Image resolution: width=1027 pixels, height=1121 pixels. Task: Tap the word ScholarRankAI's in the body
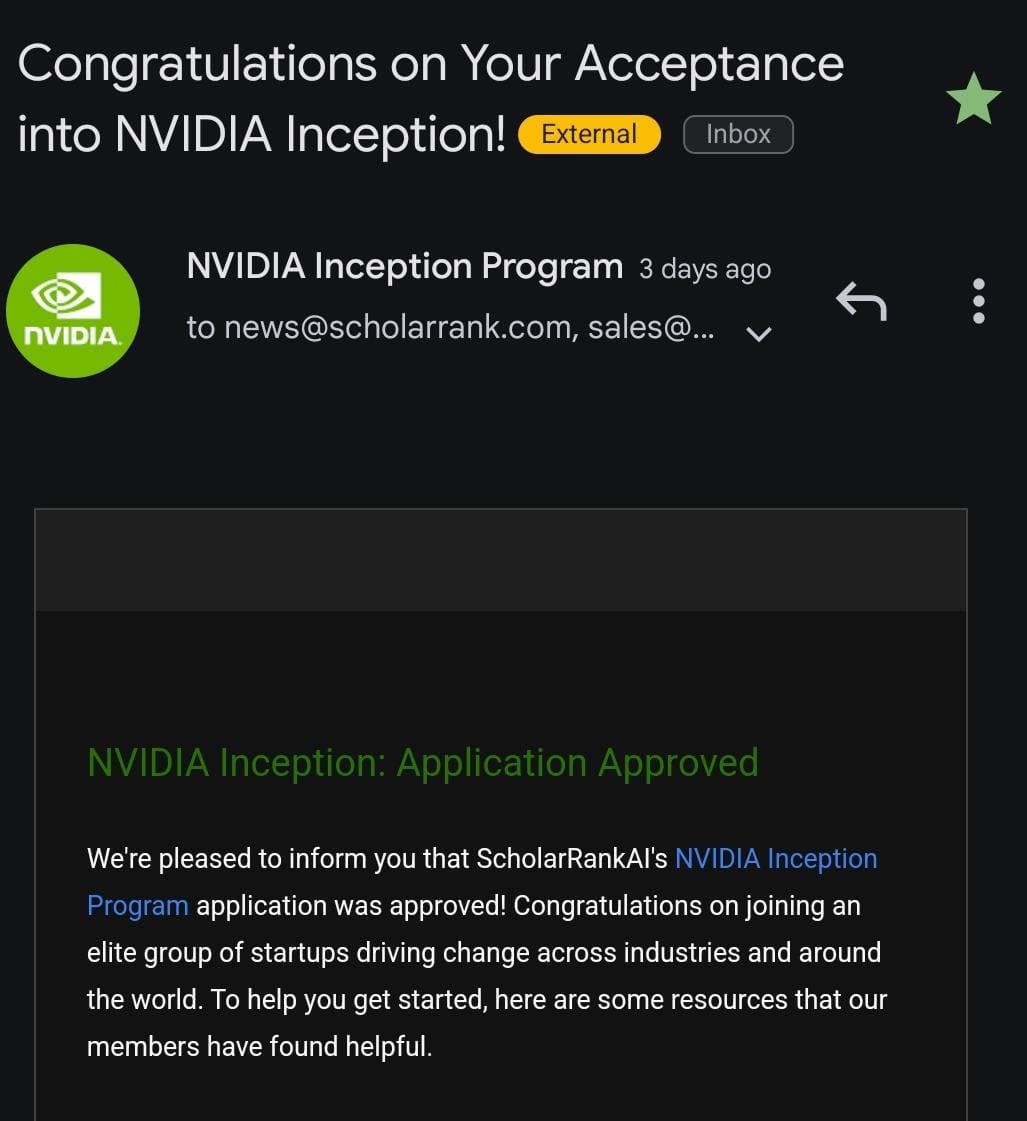(572, 859)
